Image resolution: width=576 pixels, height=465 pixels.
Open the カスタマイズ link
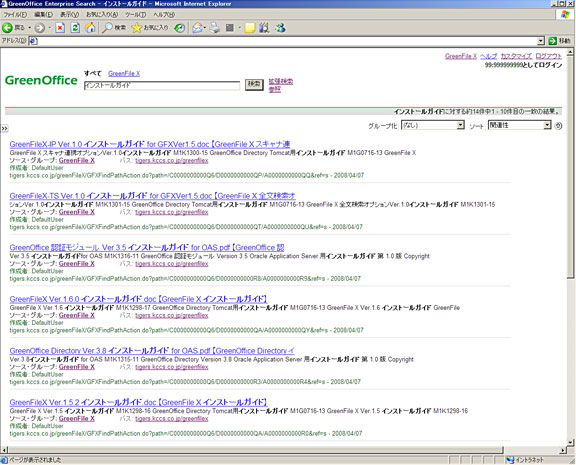(x=516, y=56)
